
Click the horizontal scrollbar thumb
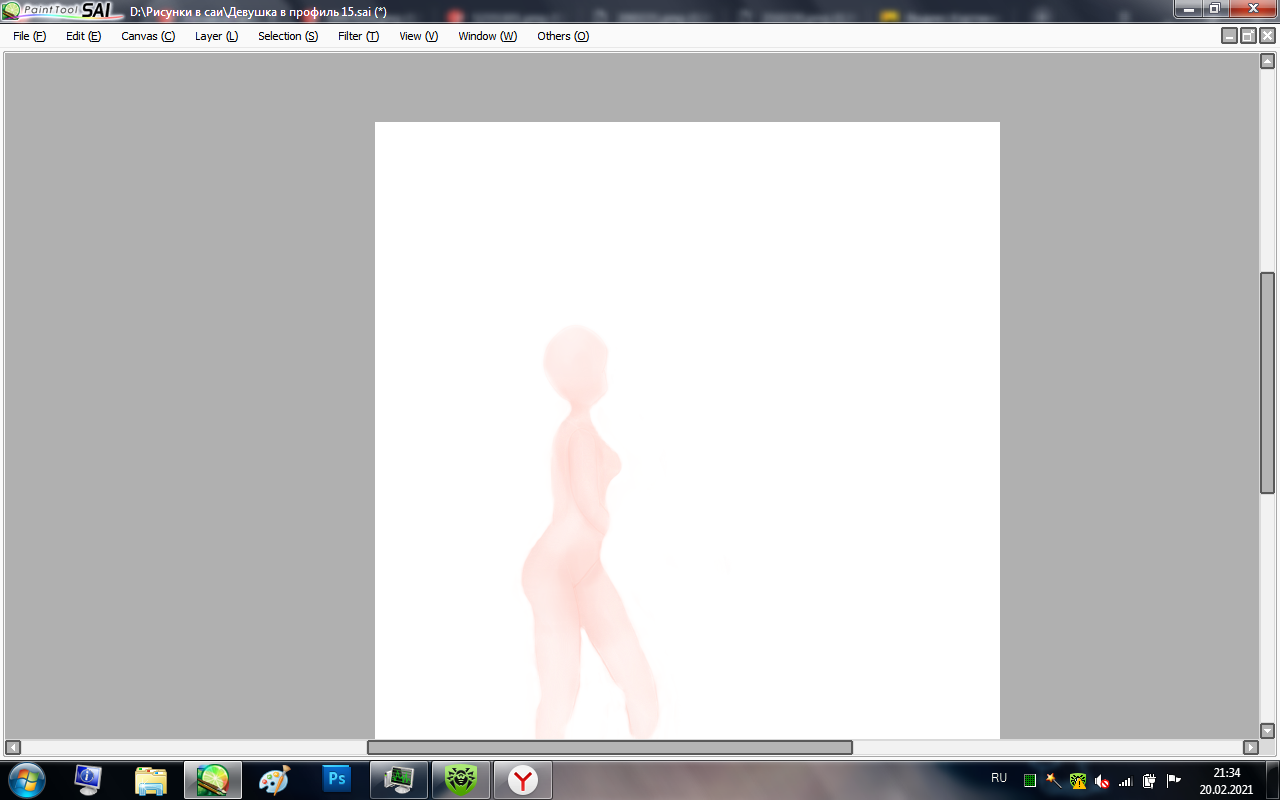pyautogui.click(x=609, y=747)
